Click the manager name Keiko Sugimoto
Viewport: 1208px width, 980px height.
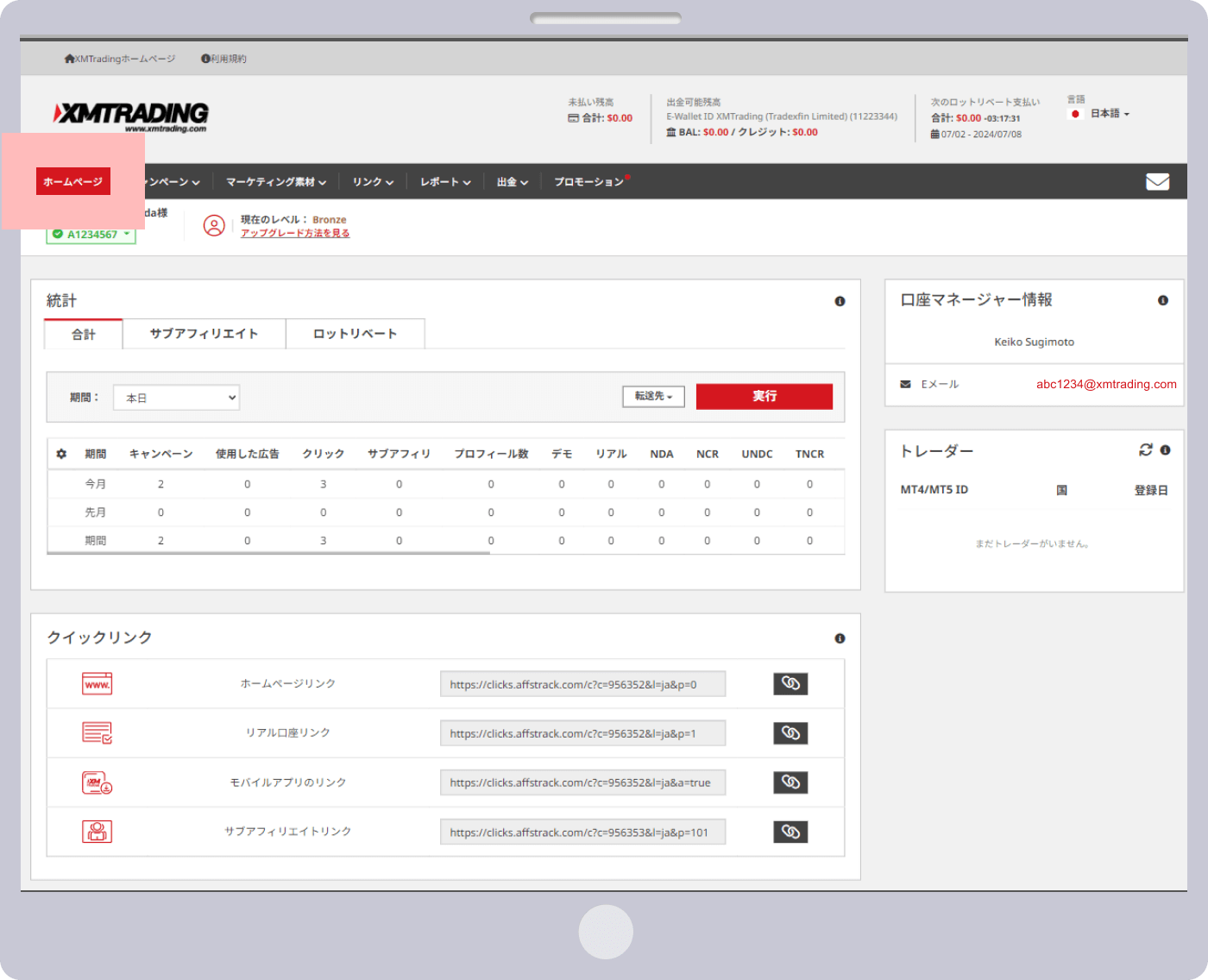[1035, 342]
